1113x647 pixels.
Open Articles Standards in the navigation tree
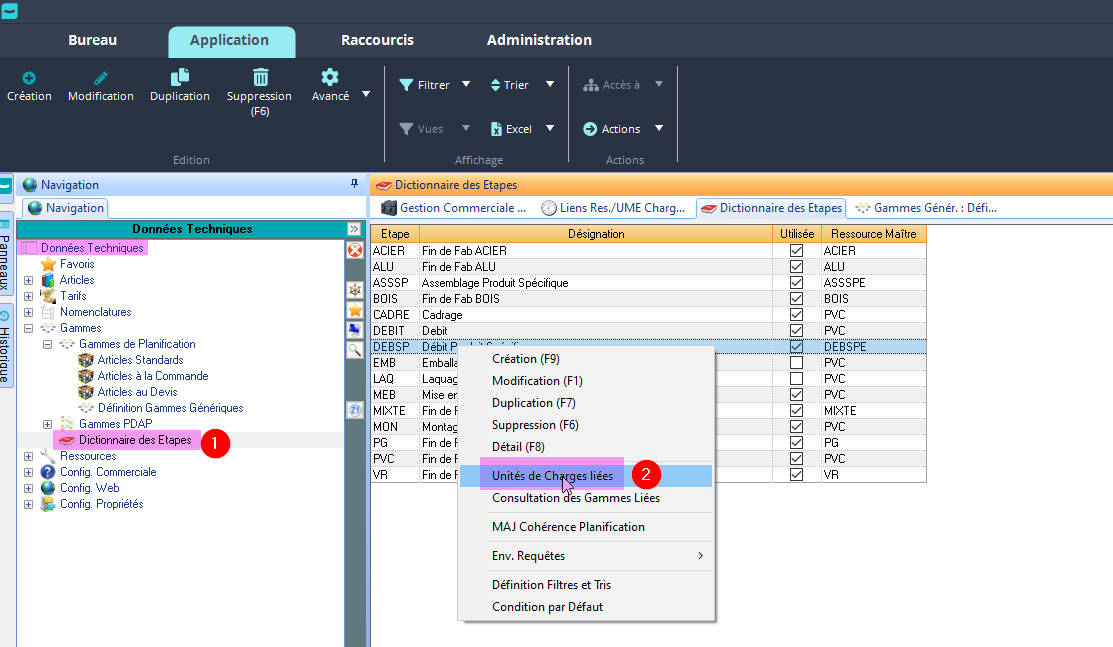coord(140,360)
